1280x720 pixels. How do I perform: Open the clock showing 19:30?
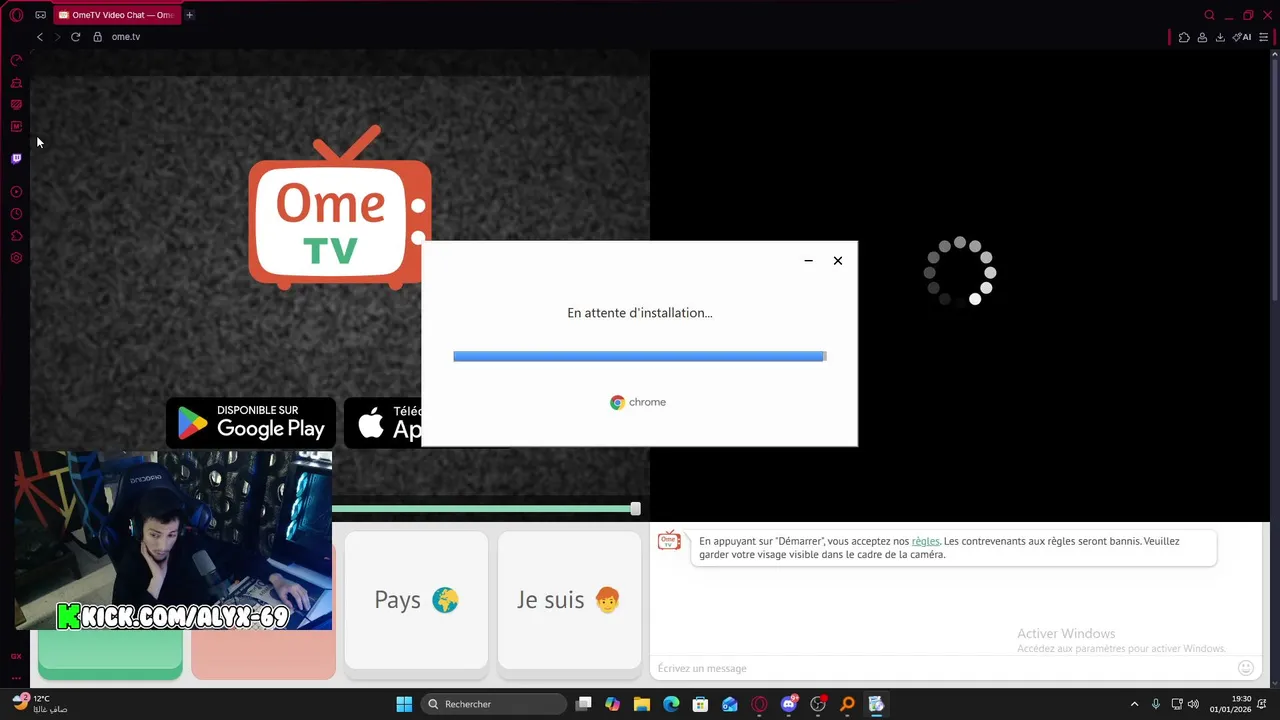click(1230, 704)
